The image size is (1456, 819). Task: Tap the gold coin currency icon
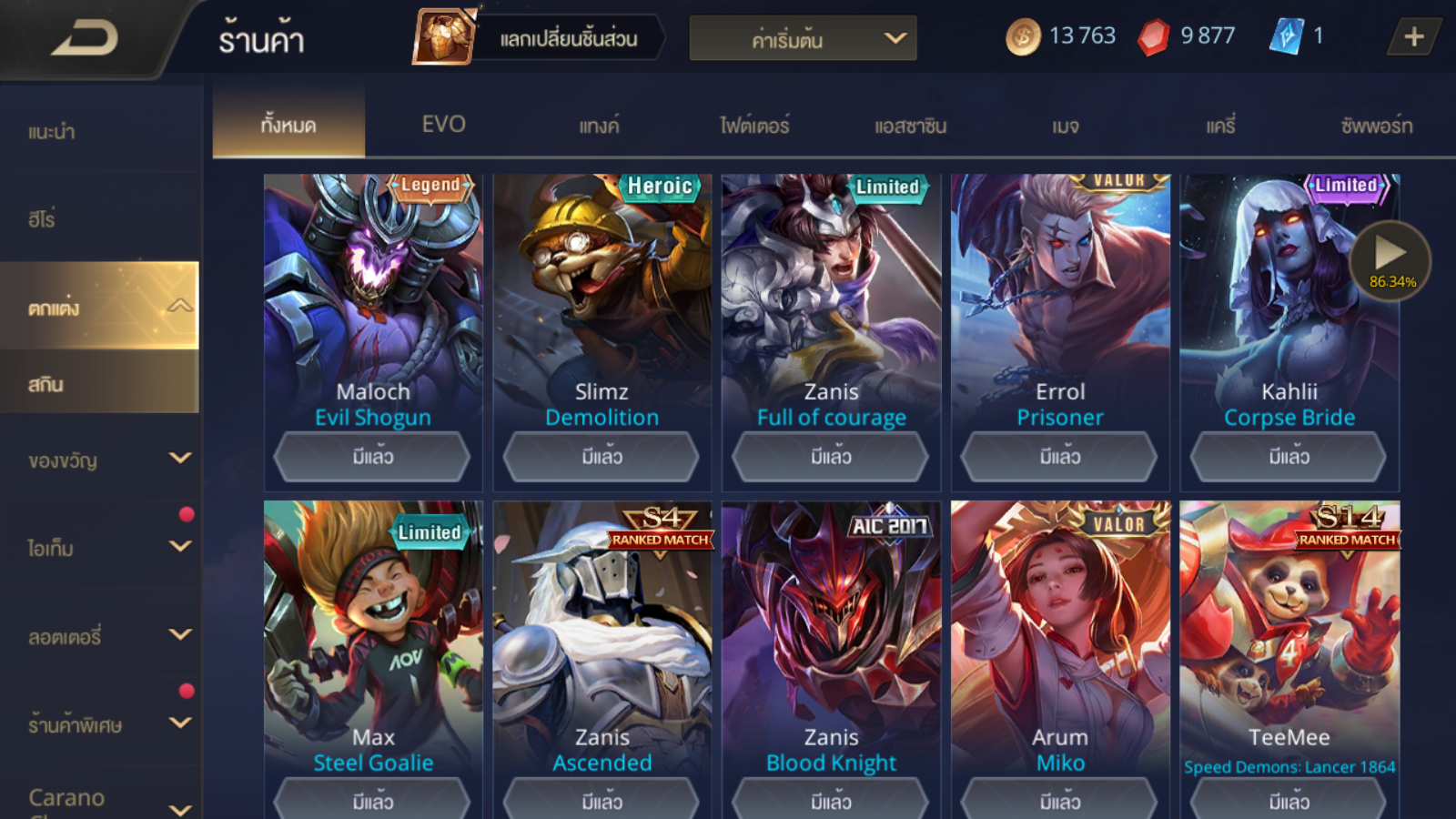point(1023,37)
